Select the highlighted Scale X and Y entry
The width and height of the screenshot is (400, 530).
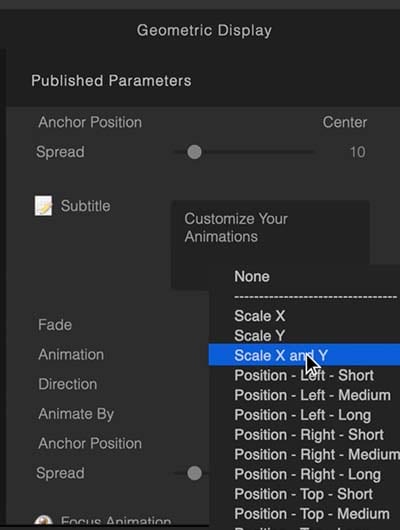point(304,355)
